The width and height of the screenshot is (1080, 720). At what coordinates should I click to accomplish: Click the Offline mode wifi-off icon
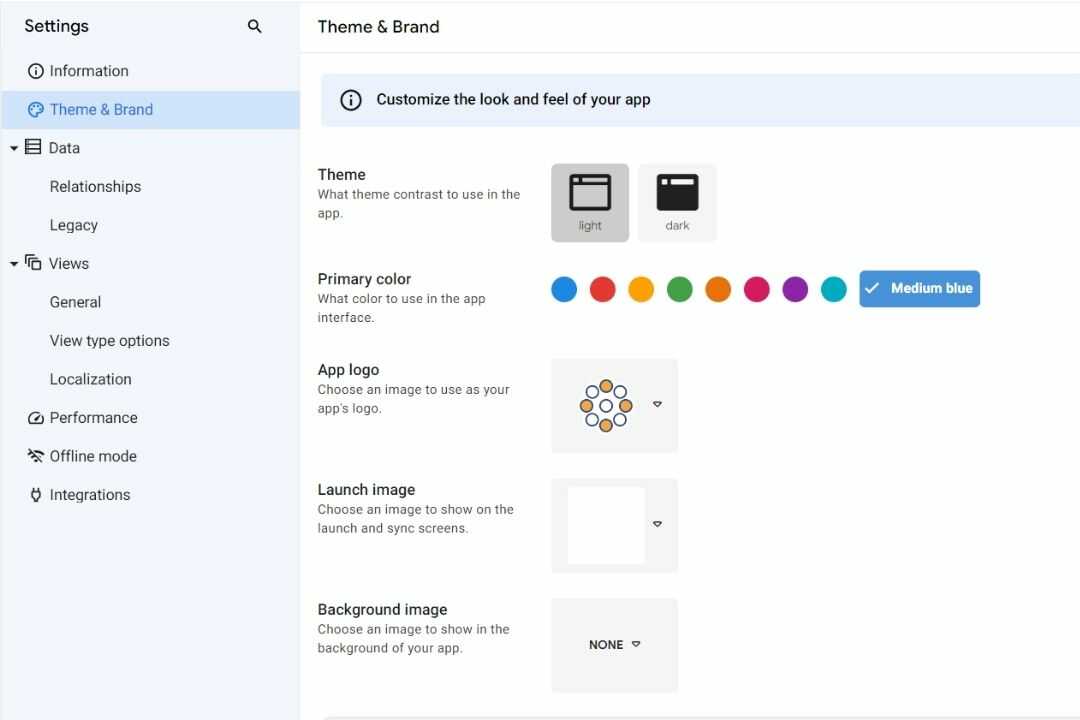(36, 456)
